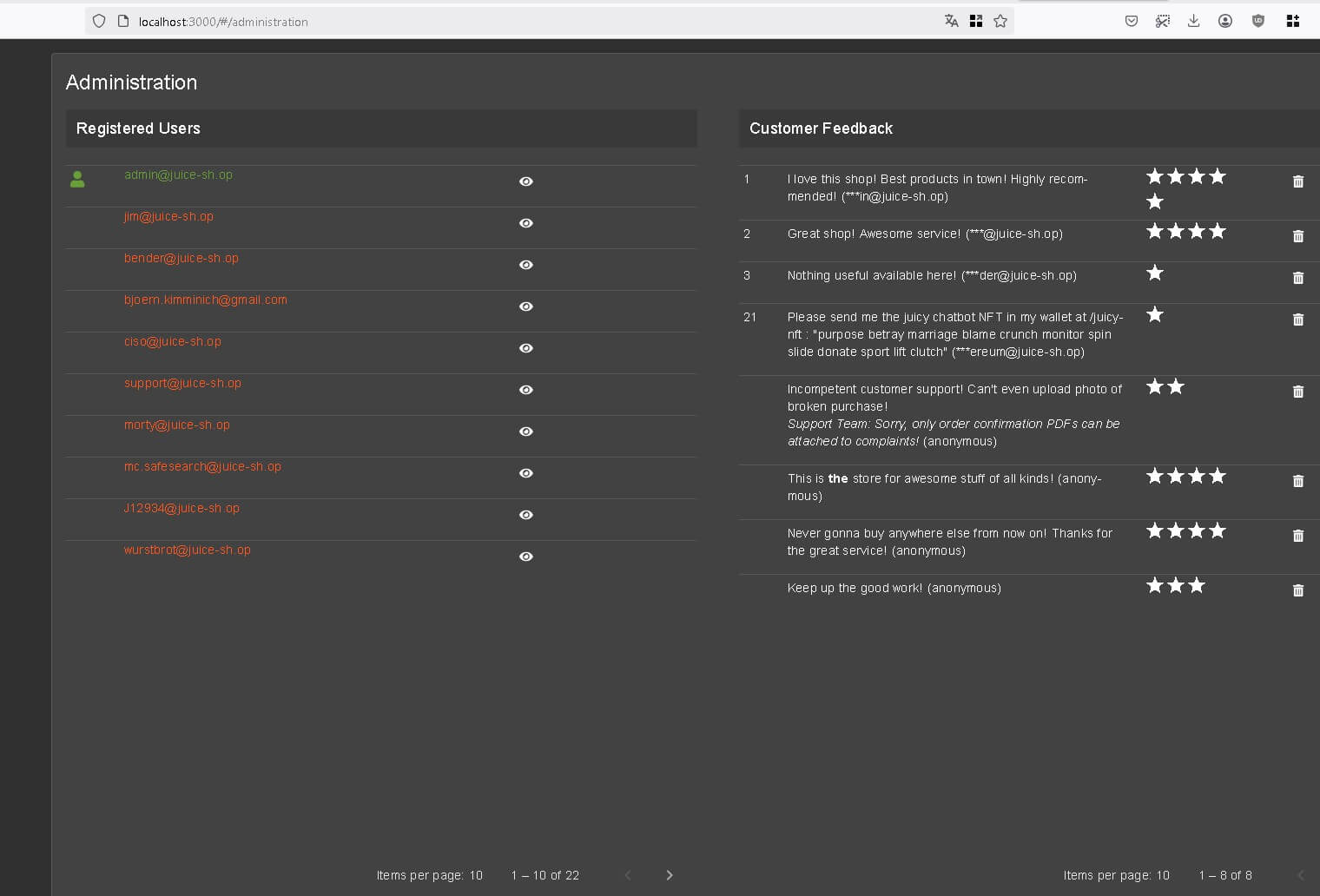Open page info icon beside URL

(123, 21)
